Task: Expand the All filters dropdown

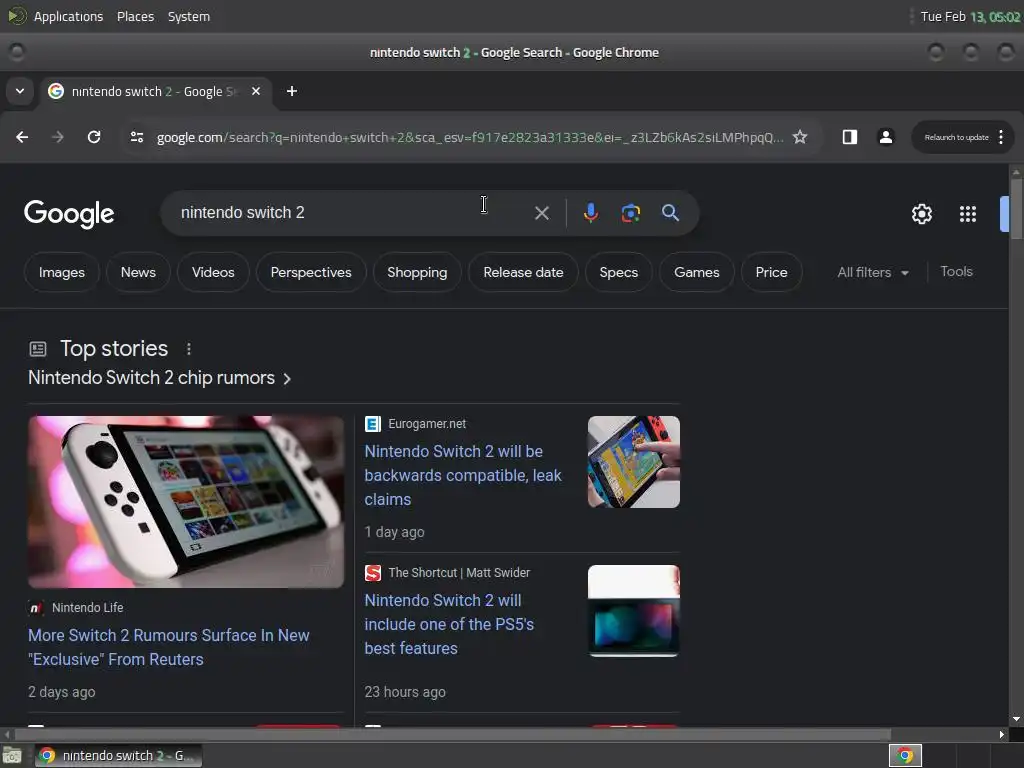Action: click(872, 272)
